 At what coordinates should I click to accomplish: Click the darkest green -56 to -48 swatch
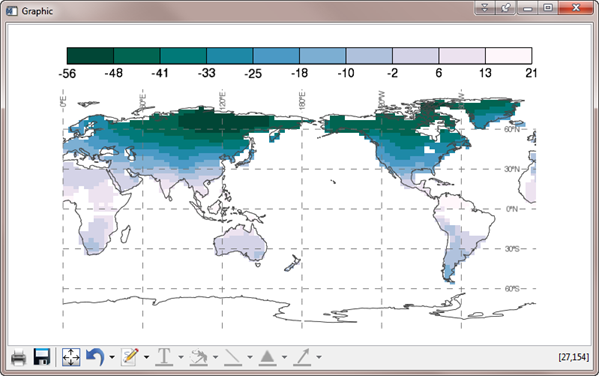click(91, 56)
